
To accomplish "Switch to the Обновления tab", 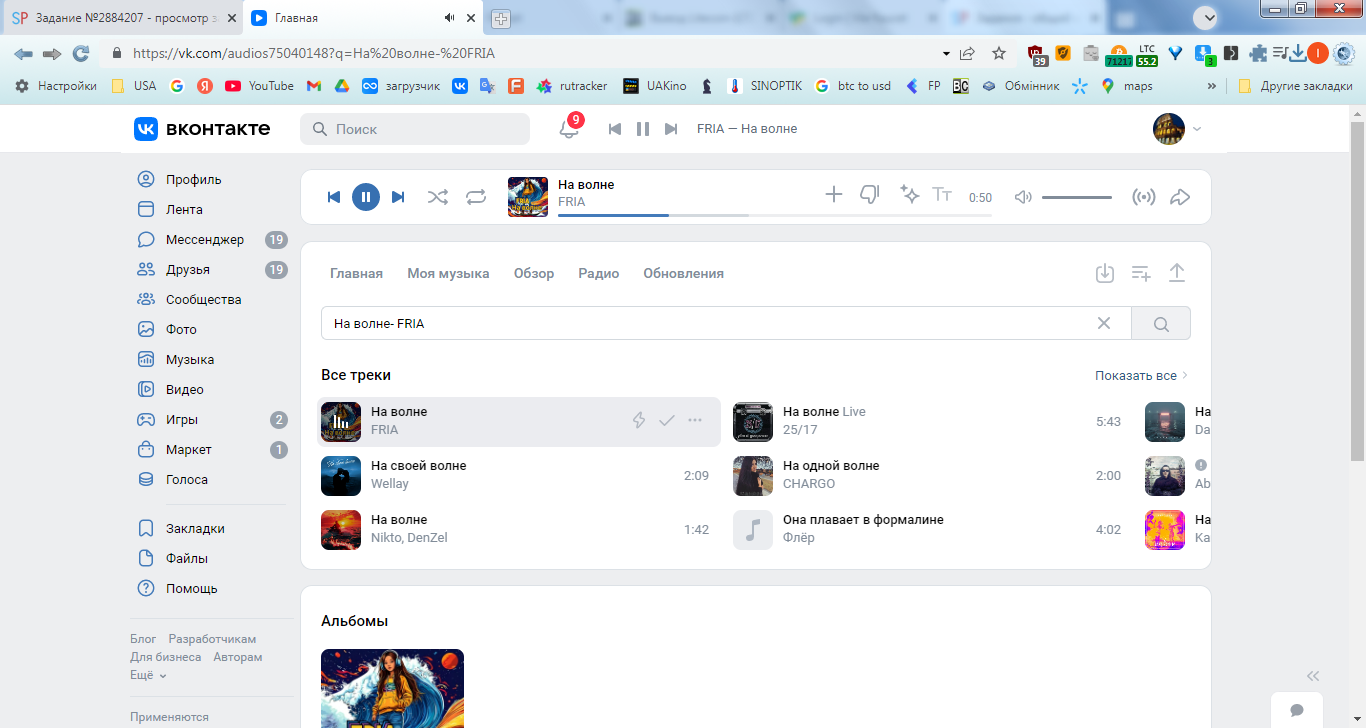I will coord(683,273).
